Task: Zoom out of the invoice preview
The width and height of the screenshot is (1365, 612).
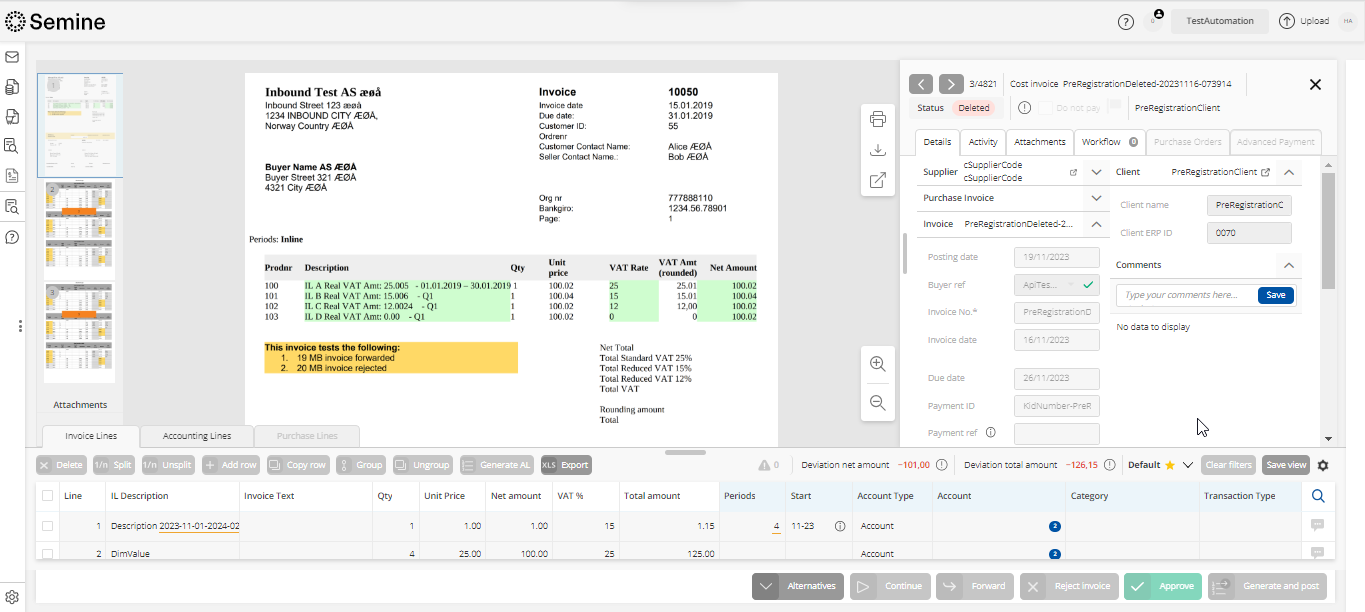Action: click(x=878, y=402)
